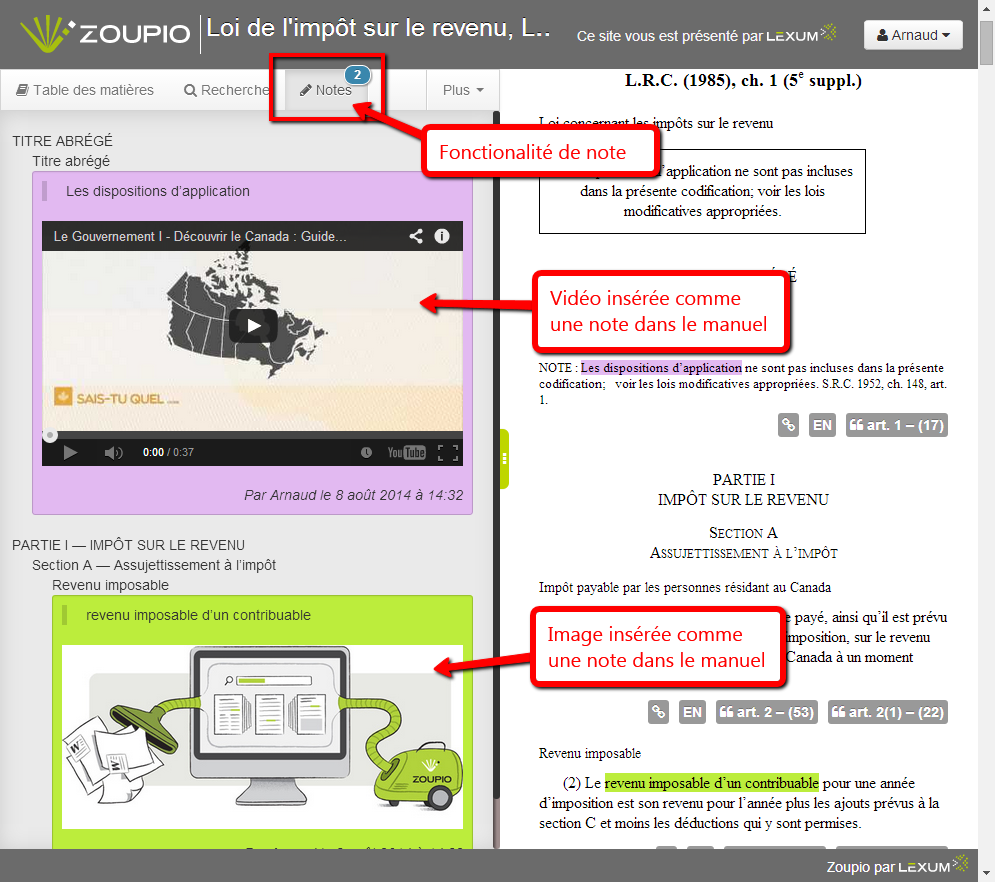Click link icon next to art. 2 button
Image resolution: width=995 pixels, height=882 pixels.
pyautogui.click(x=659, y=712)
